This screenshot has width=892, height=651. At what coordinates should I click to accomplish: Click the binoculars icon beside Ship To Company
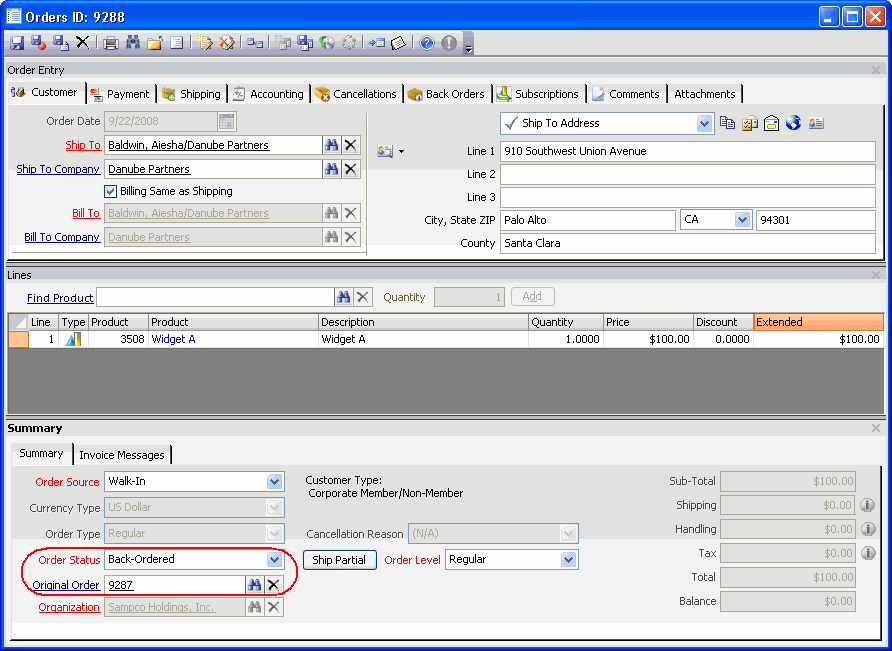pyautogui.click(x=332, y=169)
